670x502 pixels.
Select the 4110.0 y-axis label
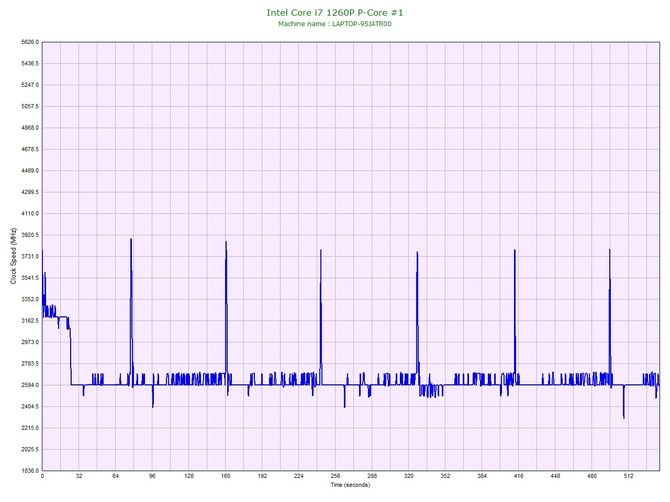click(x=30, y=214)
